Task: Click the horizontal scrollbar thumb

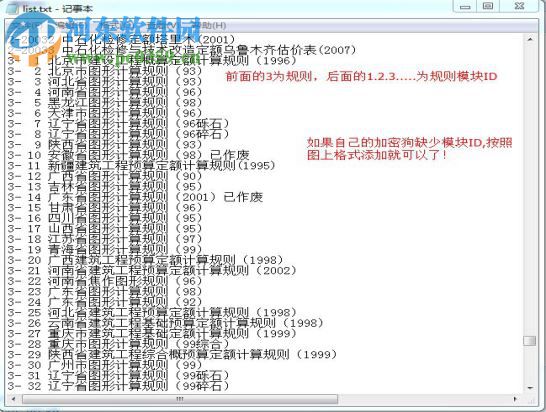Action: pyautogui.click(x=180, y=399)
